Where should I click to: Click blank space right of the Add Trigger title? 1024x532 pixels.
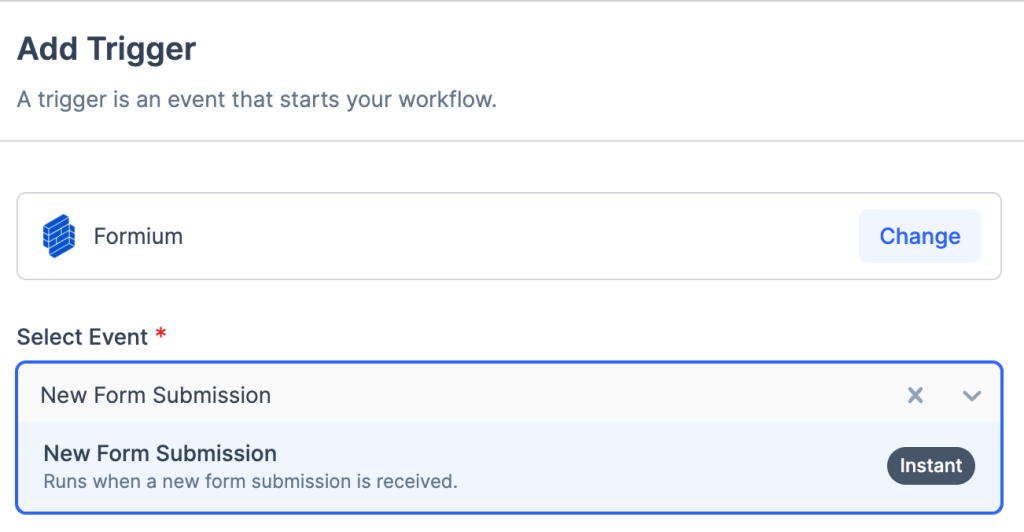tap(600, 48)
